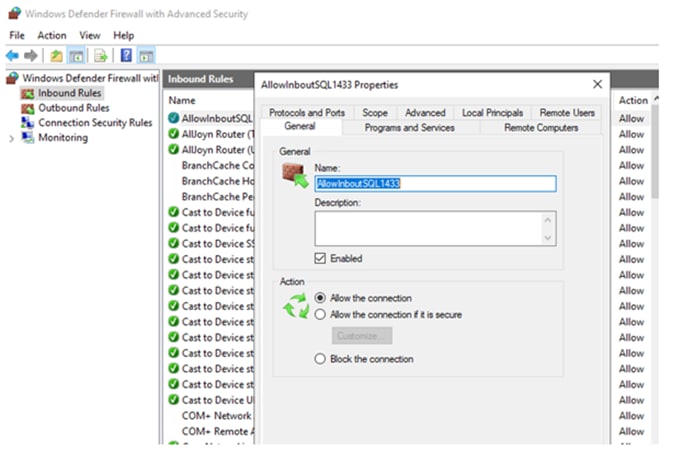
Task: Open the Help menu
Action: [124, 35]
